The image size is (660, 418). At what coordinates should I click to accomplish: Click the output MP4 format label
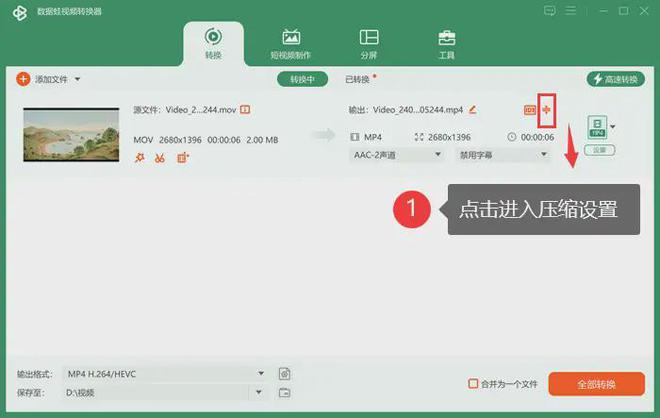pyautogui.click(x=373, y=137)
